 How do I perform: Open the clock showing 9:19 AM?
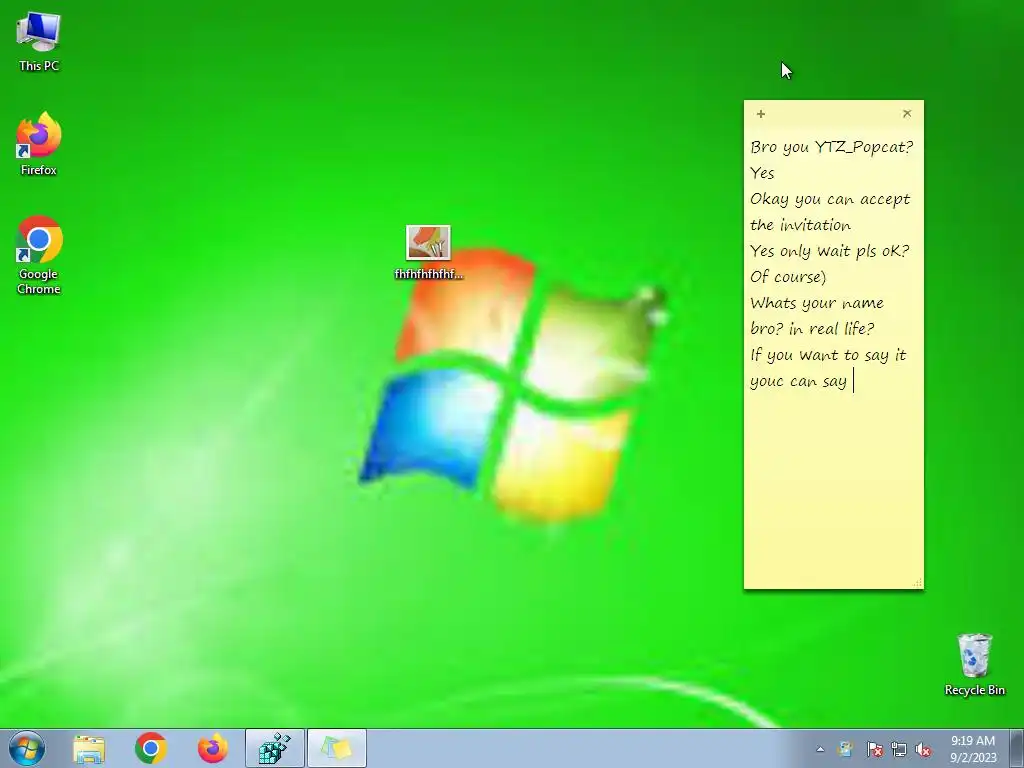click(972, 749)
